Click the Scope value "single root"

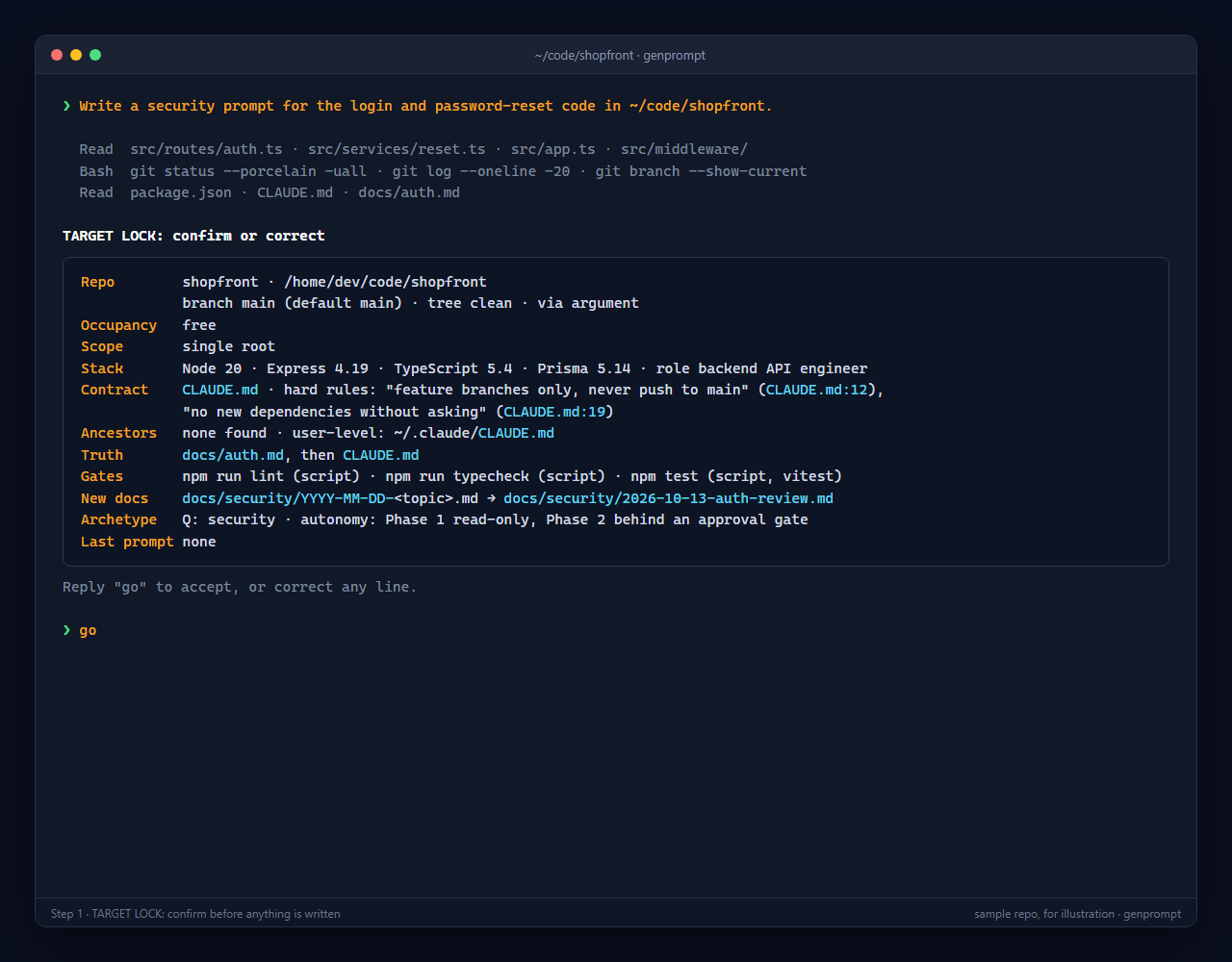[229, 346]
